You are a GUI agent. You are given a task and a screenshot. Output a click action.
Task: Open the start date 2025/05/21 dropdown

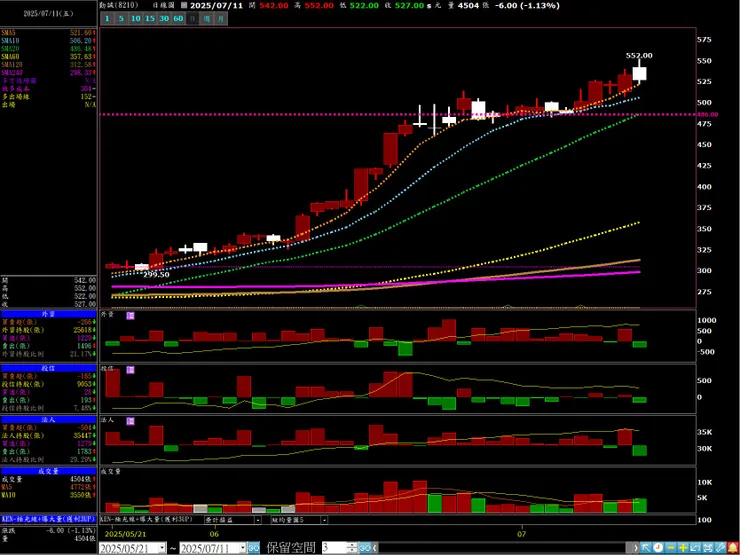(162, 548)
